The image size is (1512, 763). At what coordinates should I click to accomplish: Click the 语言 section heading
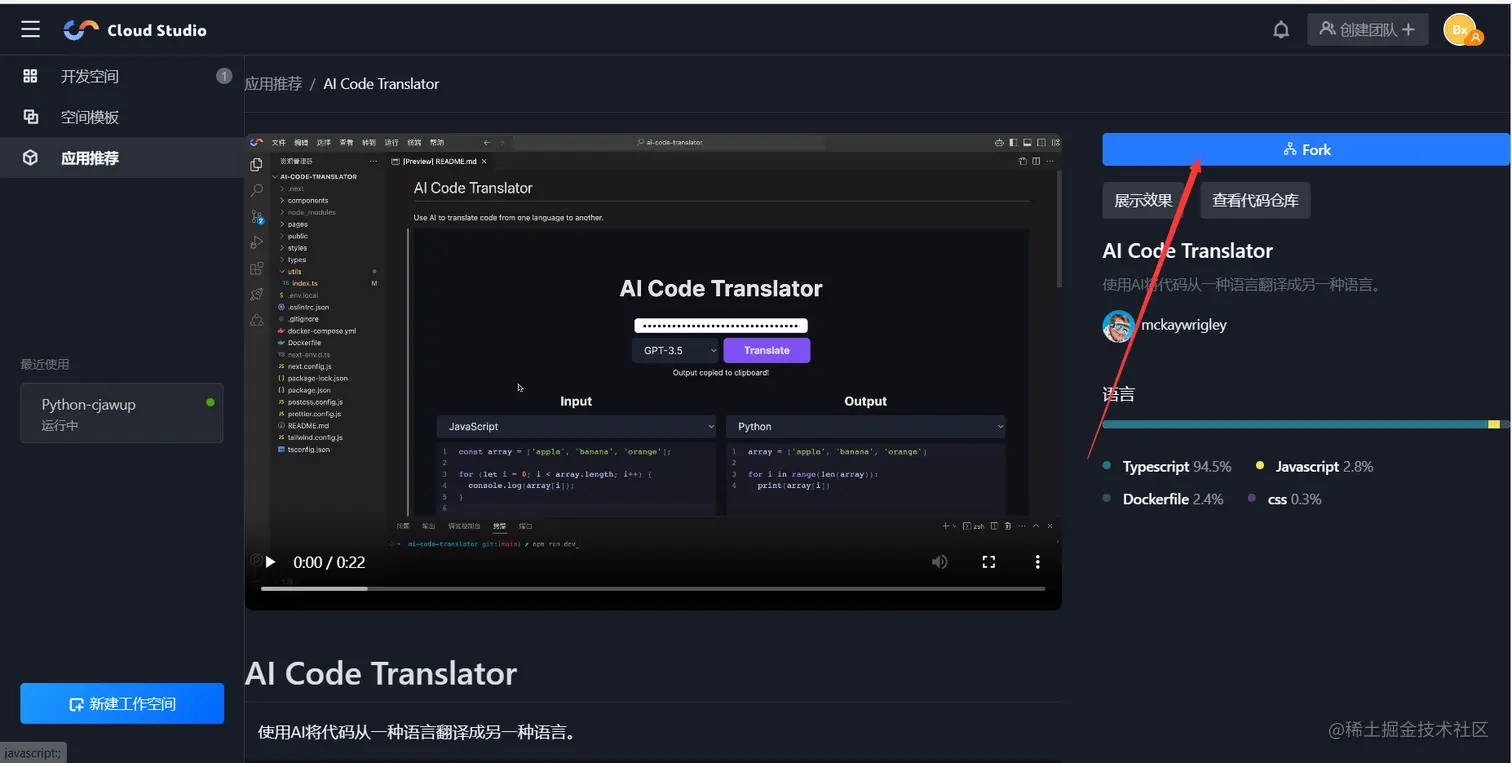click(x=1119, y=395)
